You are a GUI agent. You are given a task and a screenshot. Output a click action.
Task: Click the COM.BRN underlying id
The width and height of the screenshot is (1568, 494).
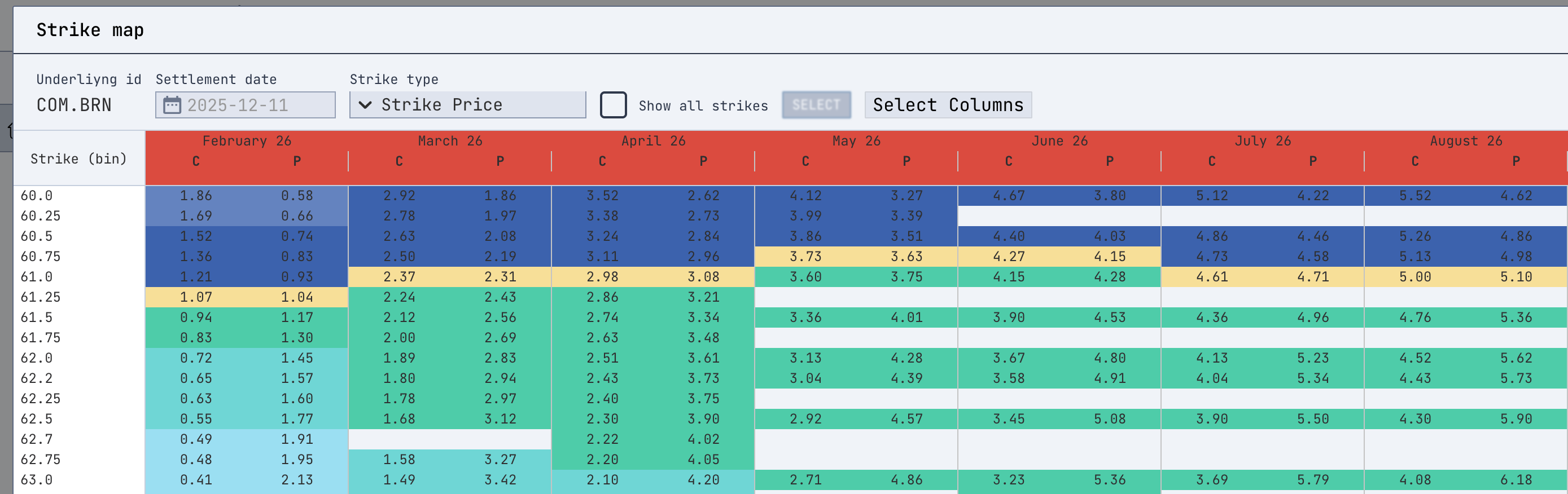coord(75,105)
